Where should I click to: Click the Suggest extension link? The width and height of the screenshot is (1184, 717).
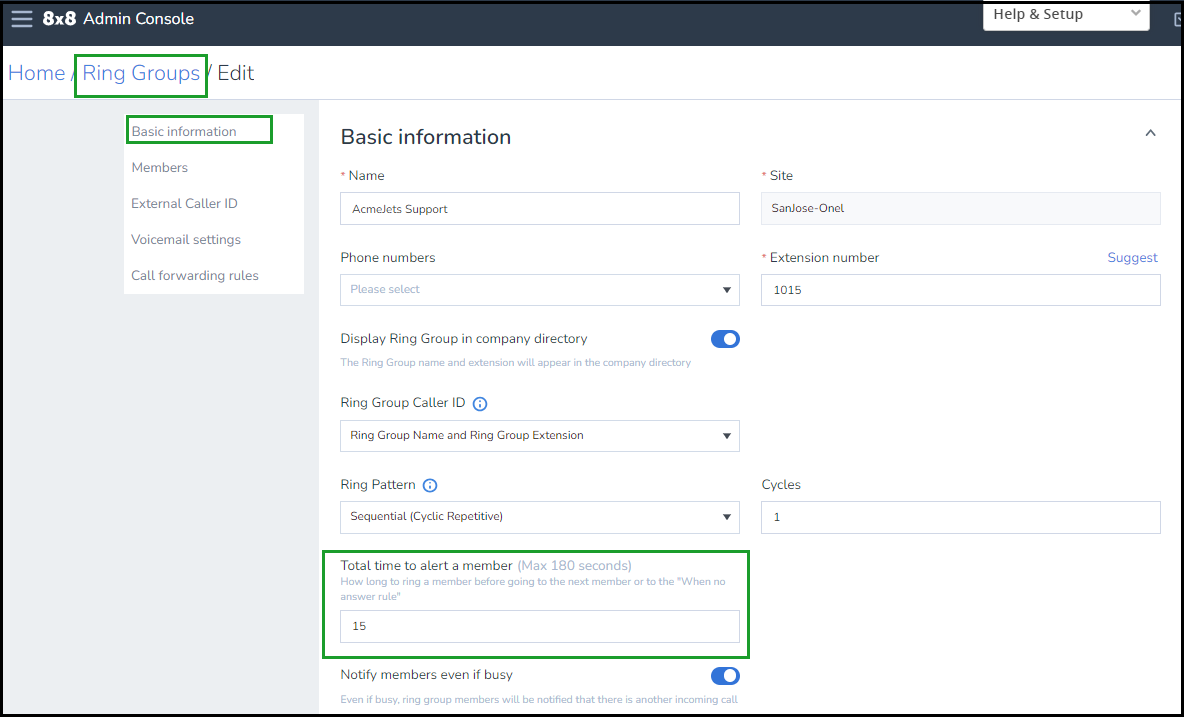pos(1132,257)
